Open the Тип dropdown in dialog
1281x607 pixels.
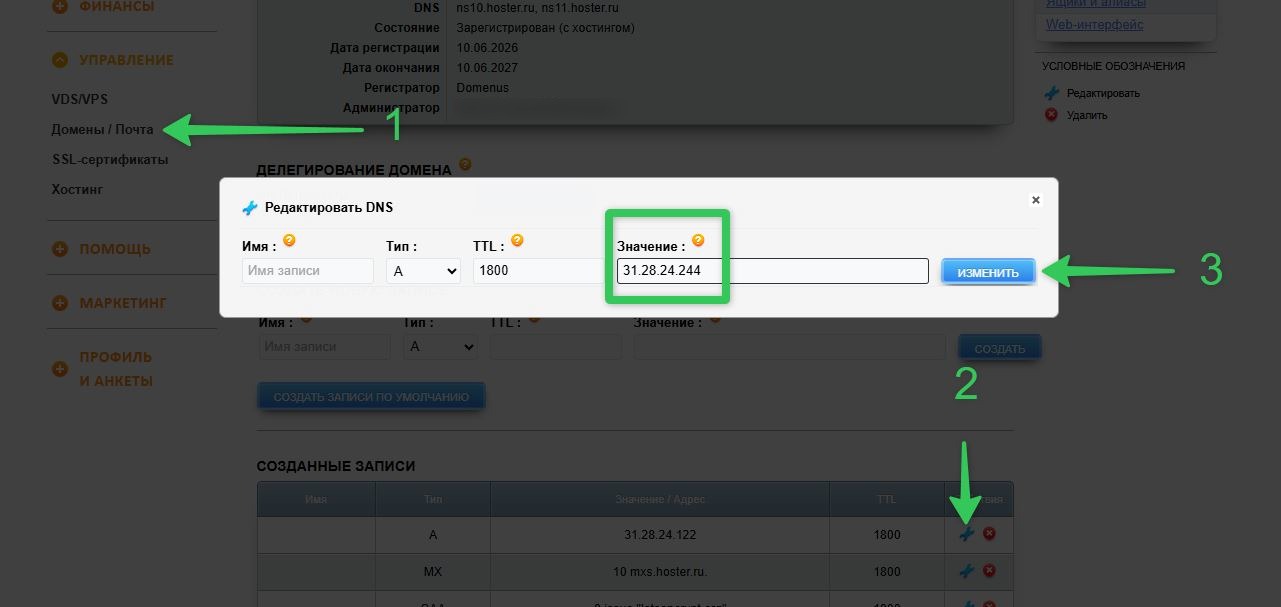[423, 271]
